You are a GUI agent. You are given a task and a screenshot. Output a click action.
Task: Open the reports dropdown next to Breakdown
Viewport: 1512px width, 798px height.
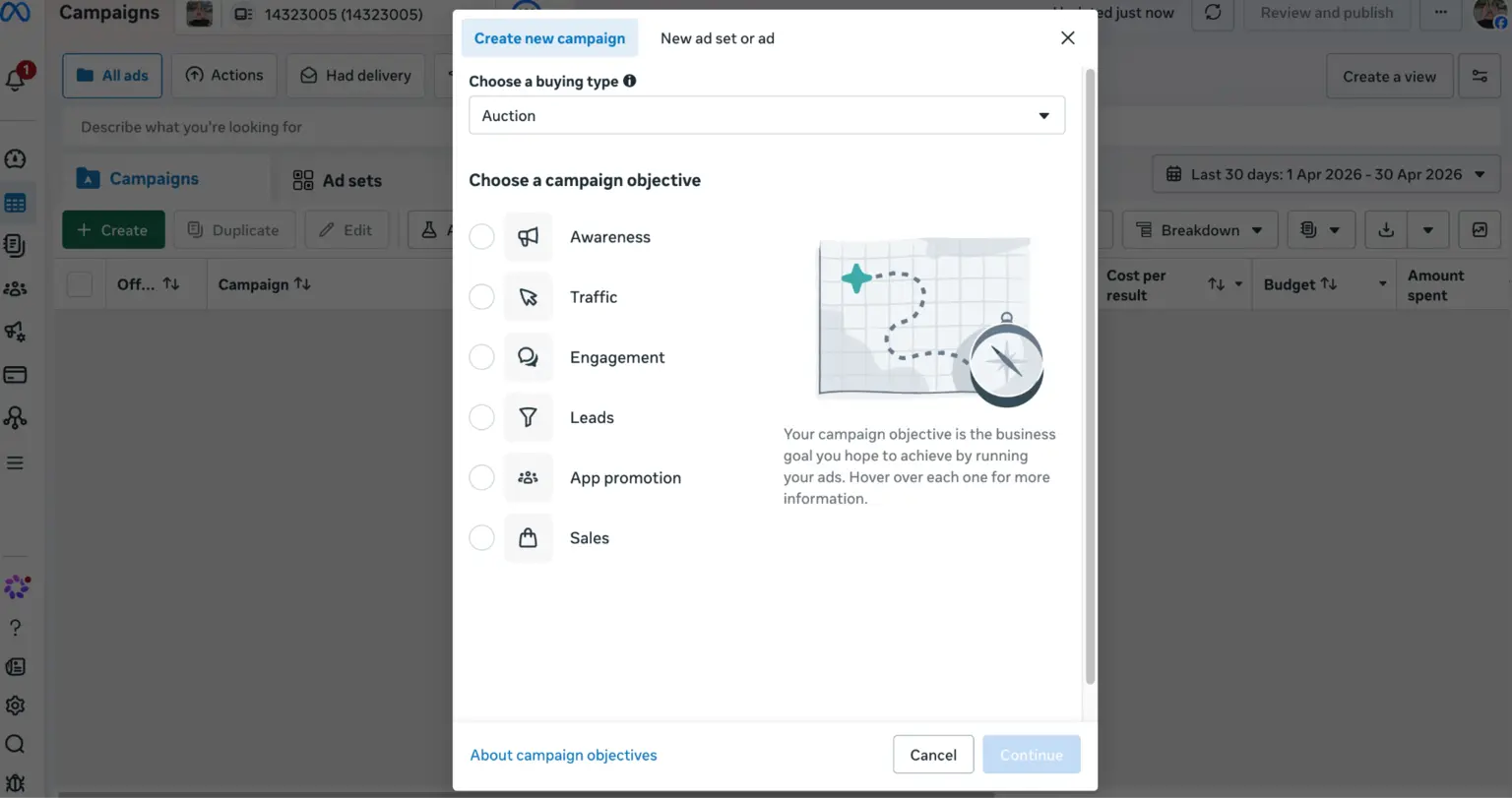point(1320,230)
